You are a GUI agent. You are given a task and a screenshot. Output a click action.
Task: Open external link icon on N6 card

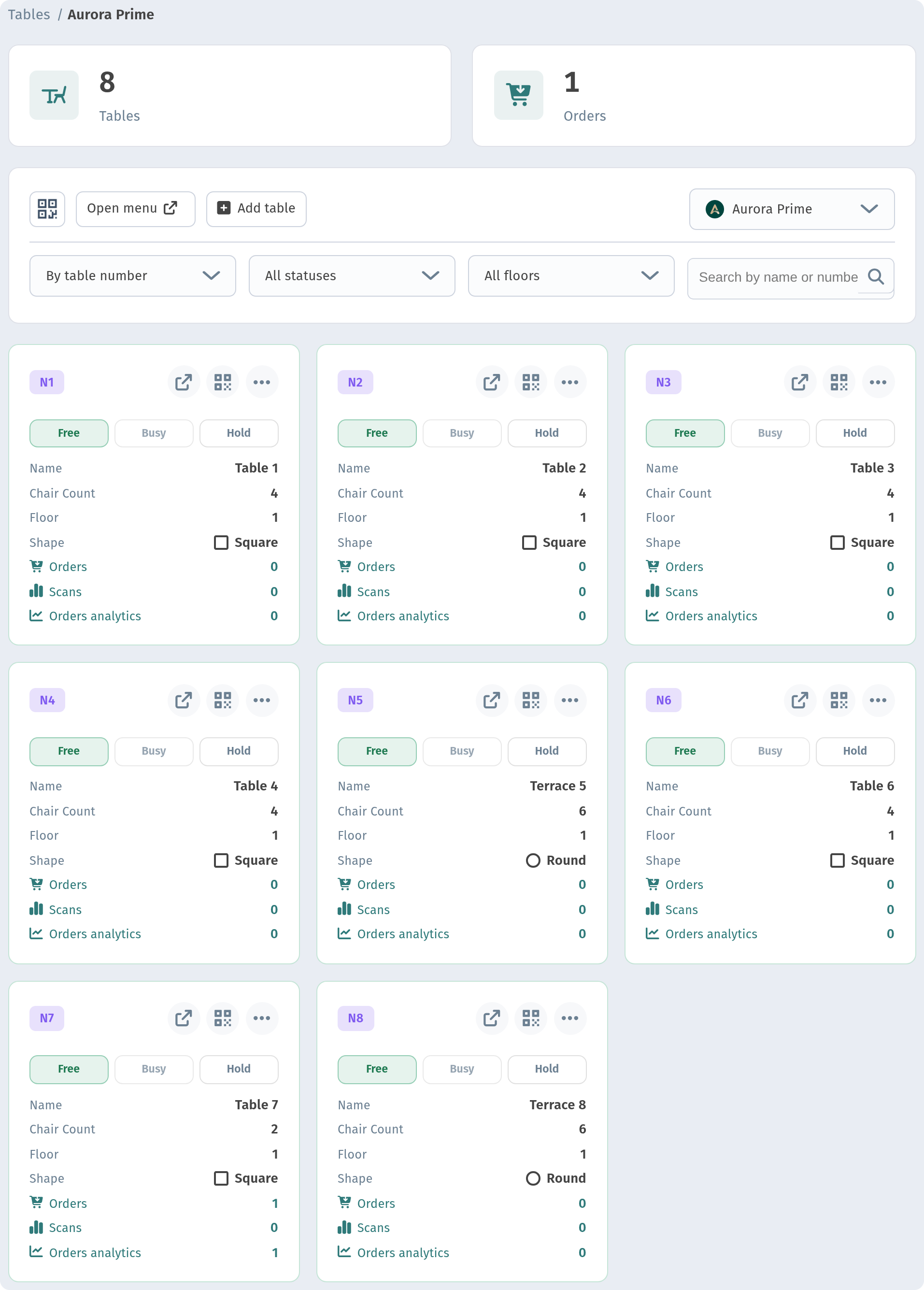[799, 700]
